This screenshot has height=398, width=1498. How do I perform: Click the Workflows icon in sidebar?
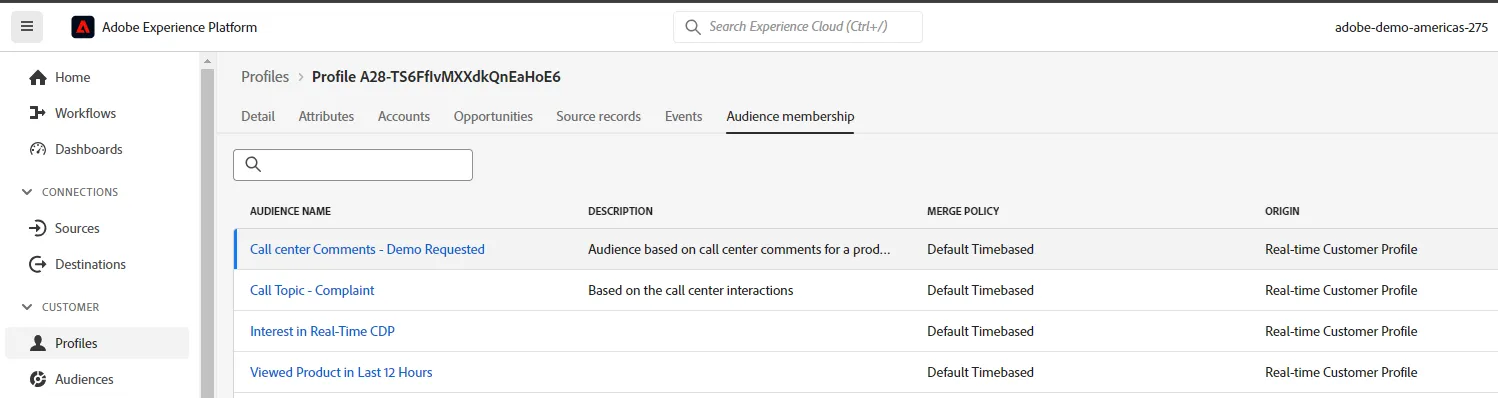pos(39,113)
